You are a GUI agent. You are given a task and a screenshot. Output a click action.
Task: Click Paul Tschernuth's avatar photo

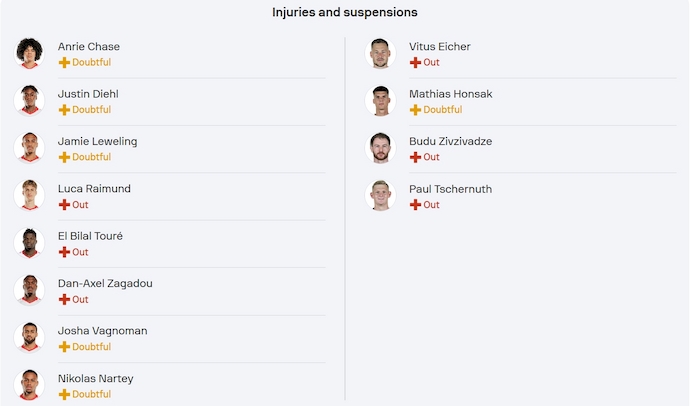[x=381, y=196]
